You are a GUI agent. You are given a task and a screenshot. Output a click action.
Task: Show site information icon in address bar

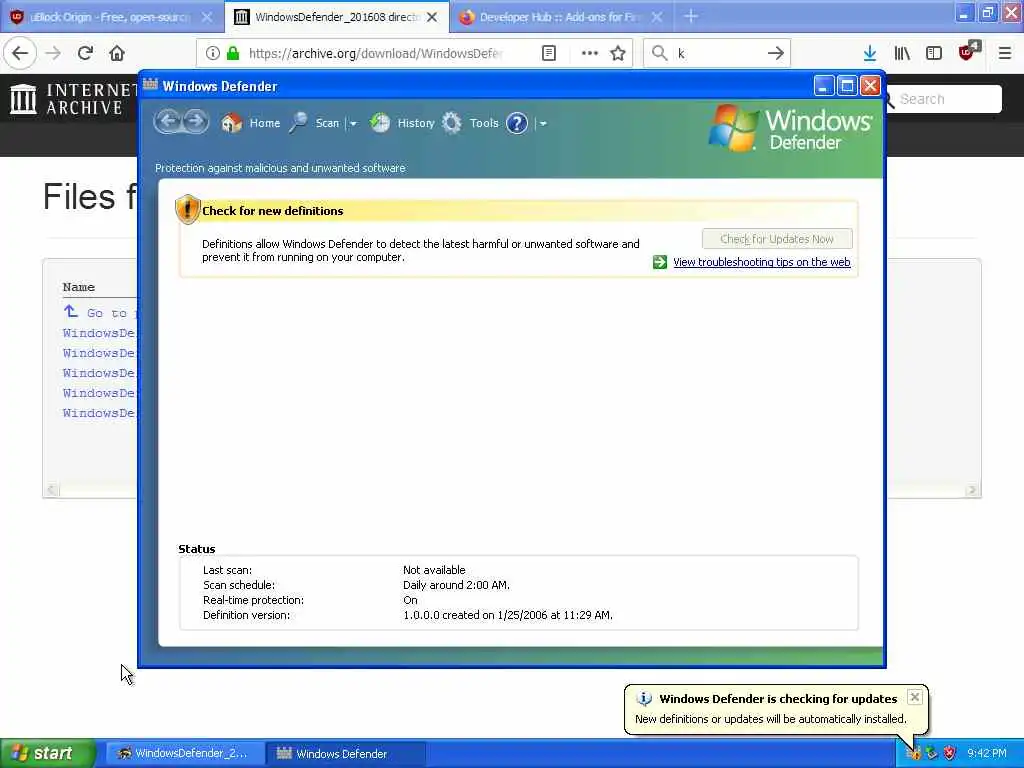[213, 53]
